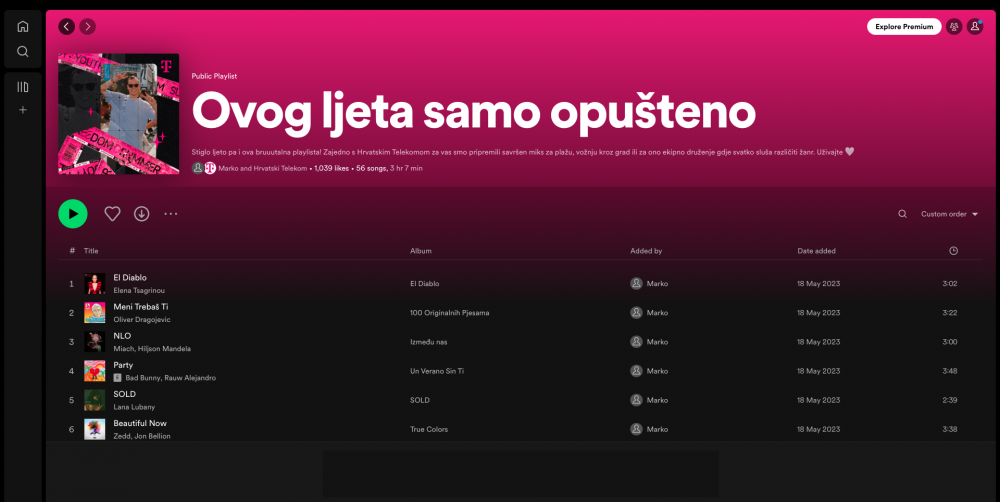Open artists Miach, Hiljson Mandela
The height and width of the screenshot is (502, 1000).
[152, 349]
